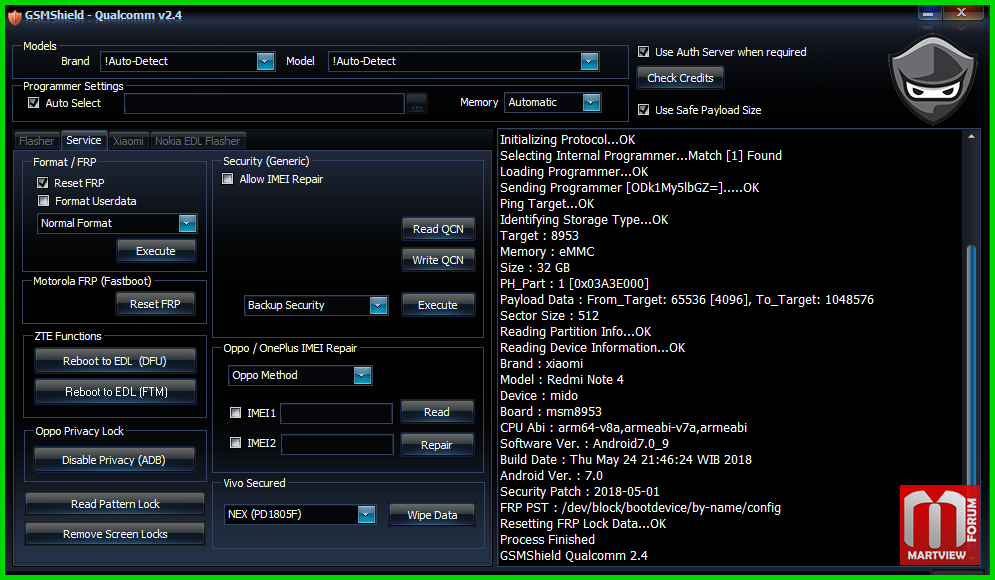Click the 'Process Finished' log line
The width and height of the screenshot is (995, 580).
[548, 539]
